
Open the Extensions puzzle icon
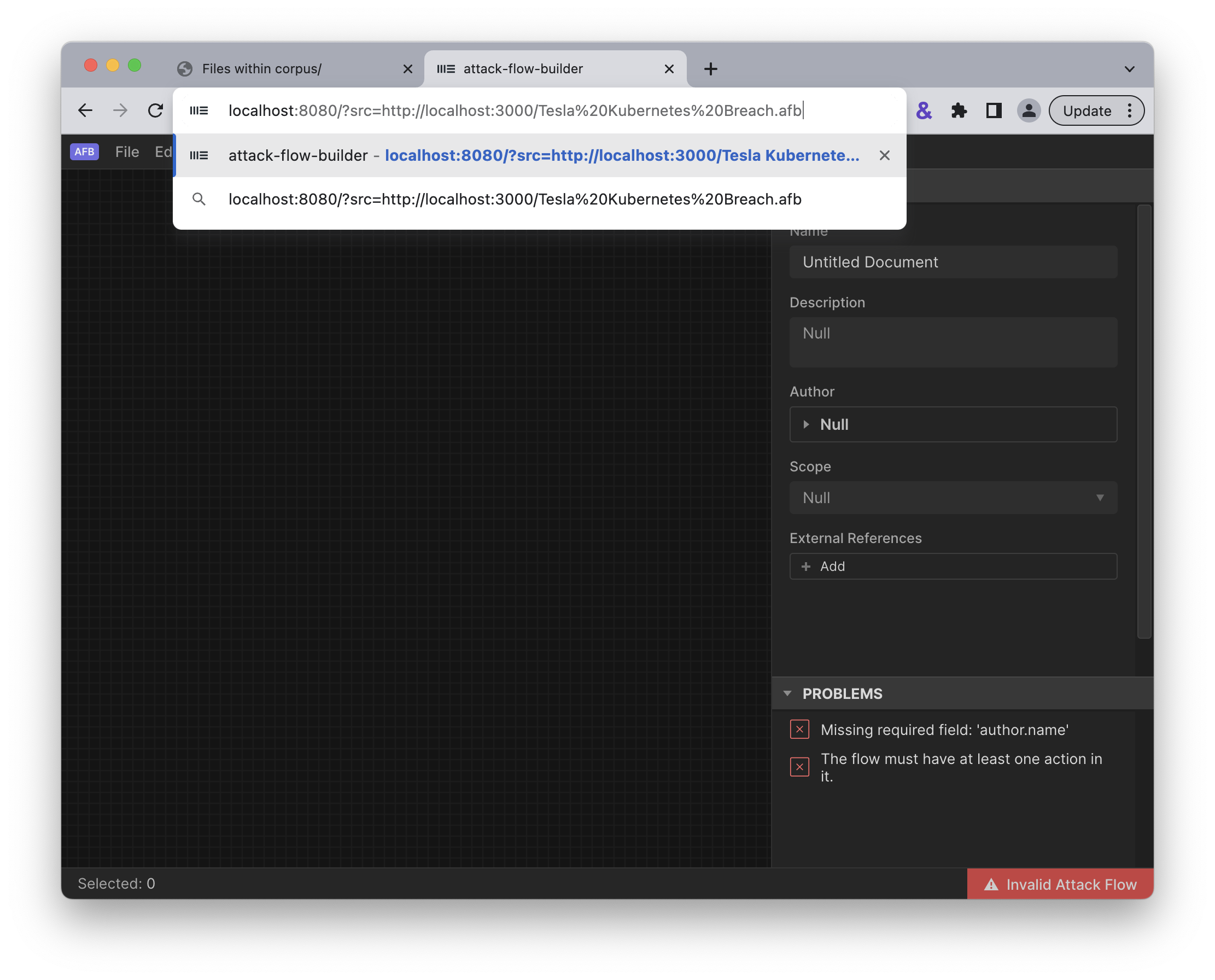pos(958,110)
